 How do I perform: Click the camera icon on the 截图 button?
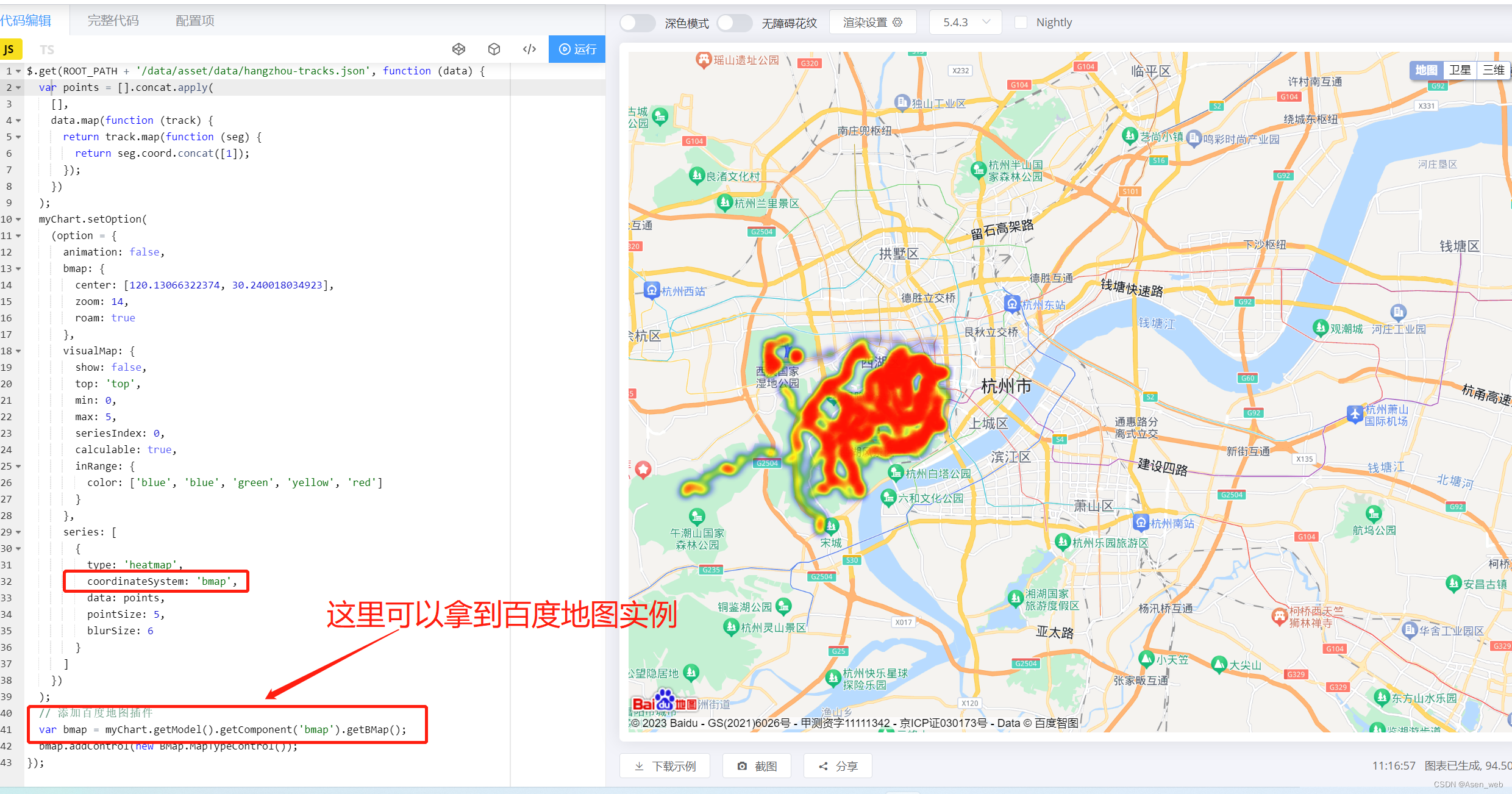click(x=742, y=766)
